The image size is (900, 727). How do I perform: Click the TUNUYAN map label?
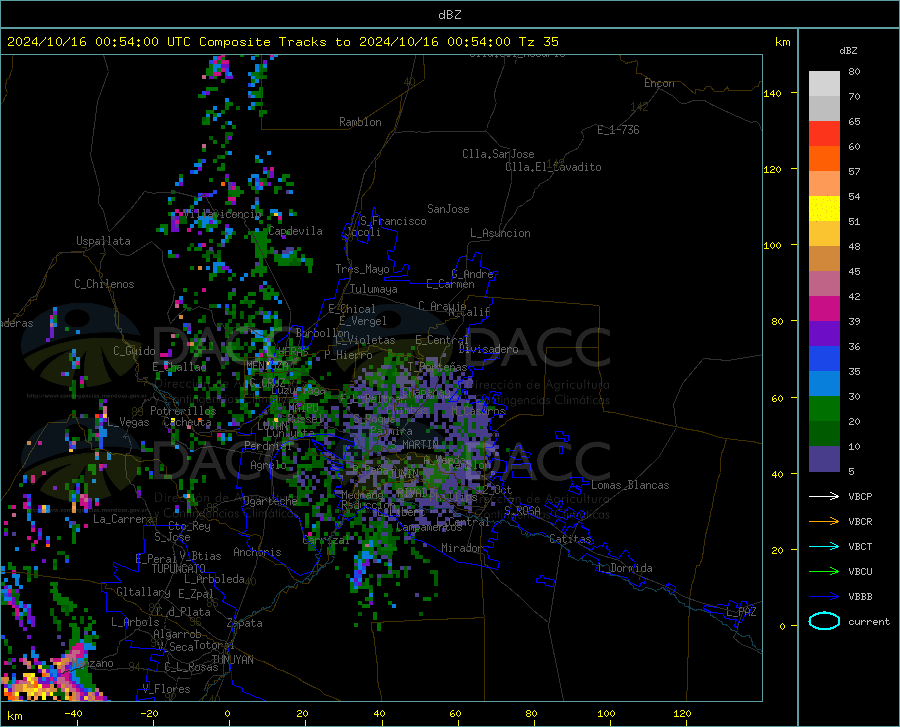click(x=232, y=660)
